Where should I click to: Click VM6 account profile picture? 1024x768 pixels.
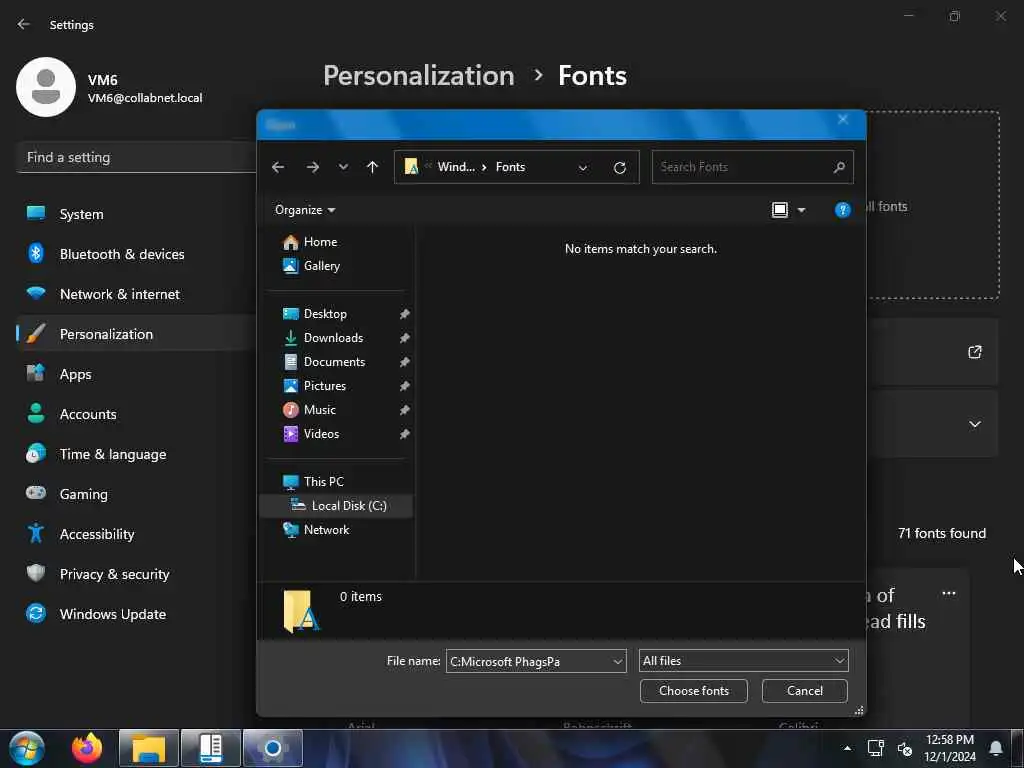46,87
